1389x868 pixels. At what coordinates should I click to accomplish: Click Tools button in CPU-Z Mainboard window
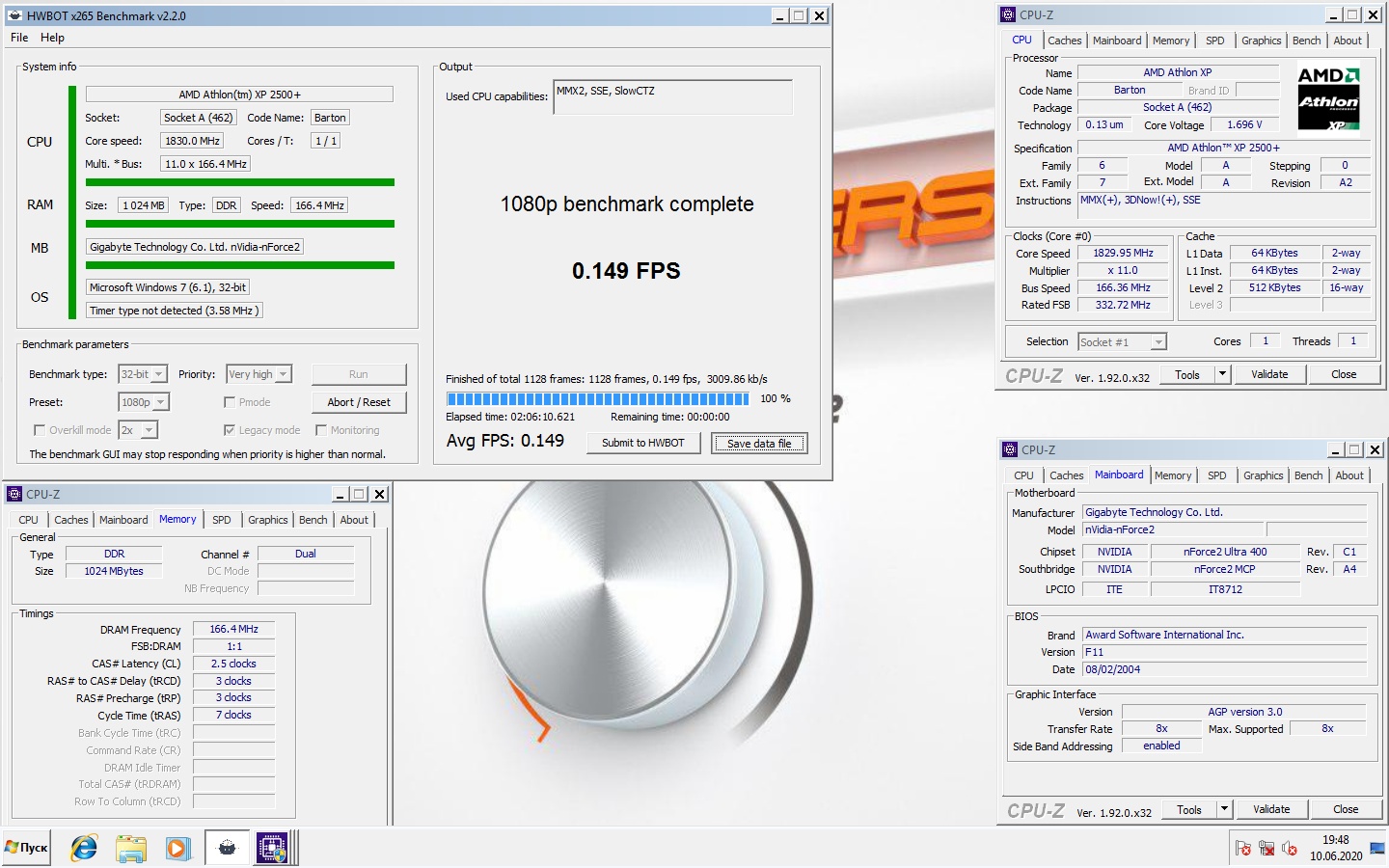pyautogui.click(x=1189, y=809)
